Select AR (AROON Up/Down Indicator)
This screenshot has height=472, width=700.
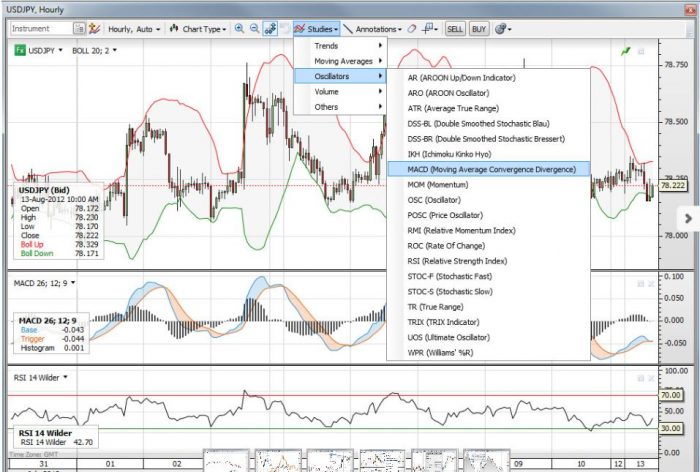[488, 78]
